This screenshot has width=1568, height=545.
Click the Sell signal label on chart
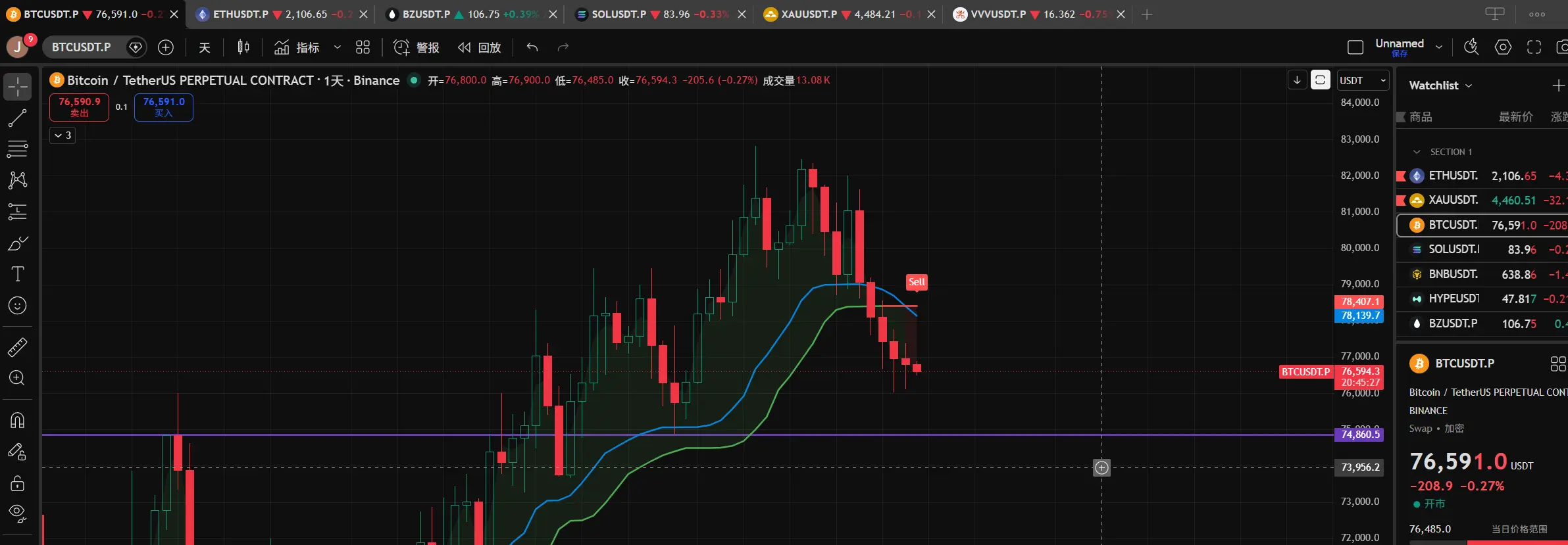[x=917, y=282]
